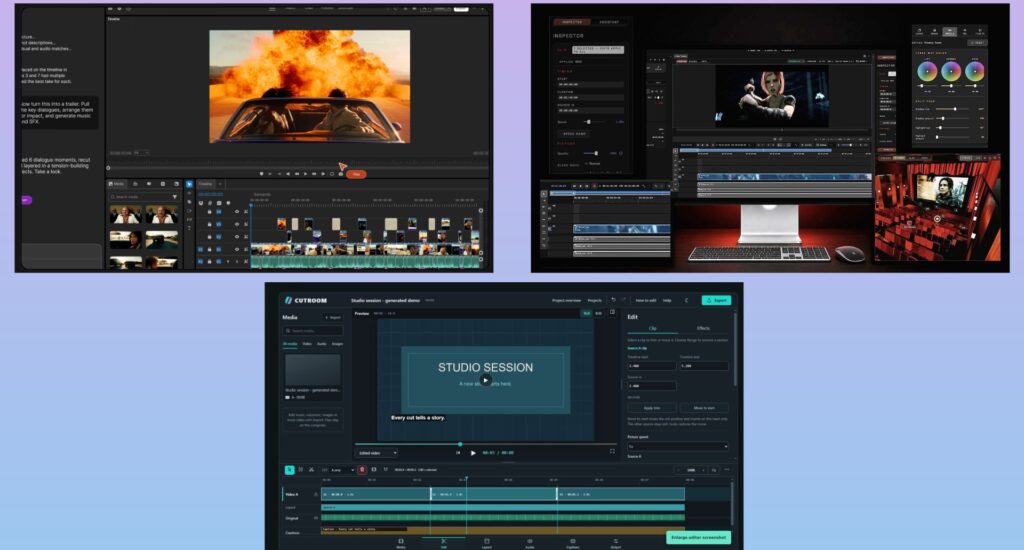Toggle the lock icon on Video A track
Viewport: 1024px width, 550px height.
316,494
